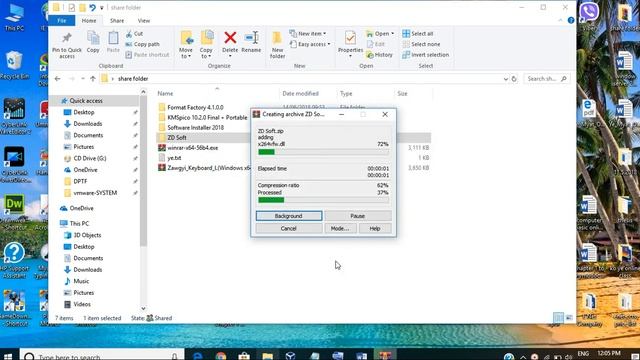
Task: Select This PC in navigation pane
Action: (79, 224)
